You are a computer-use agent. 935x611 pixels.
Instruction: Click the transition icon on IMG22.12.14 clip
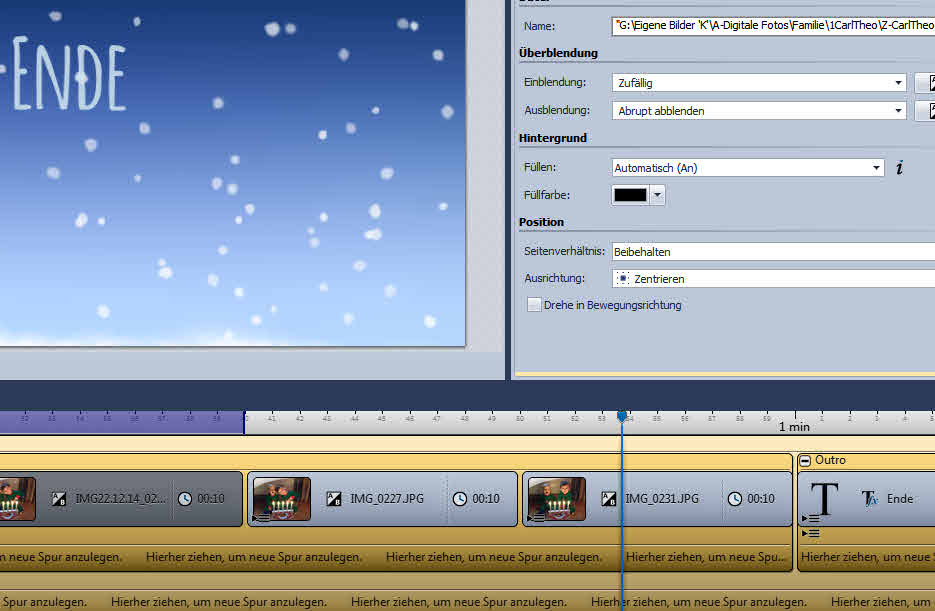[x=60, y=499]
